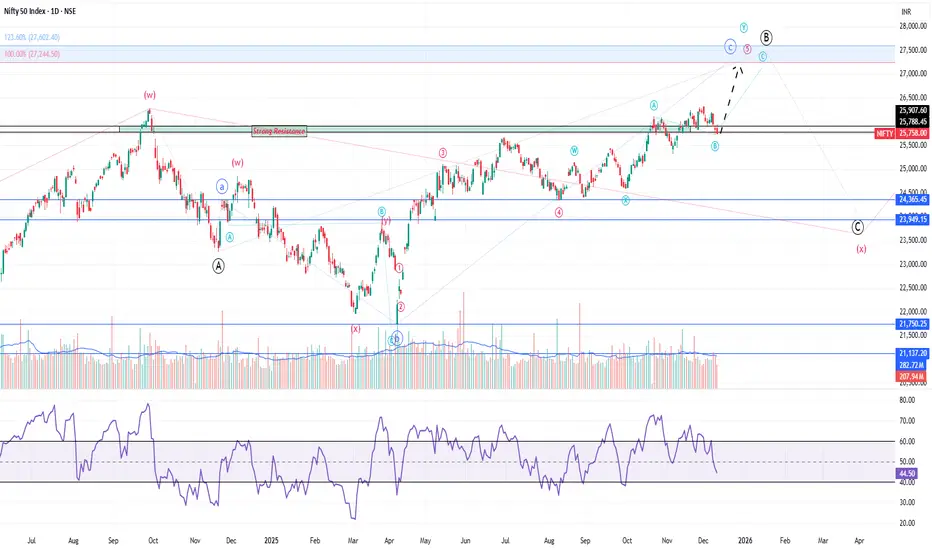932x550 pixels.
Task: Select the blue 24,365.45 price line label
Action: [x=913, y=200]
